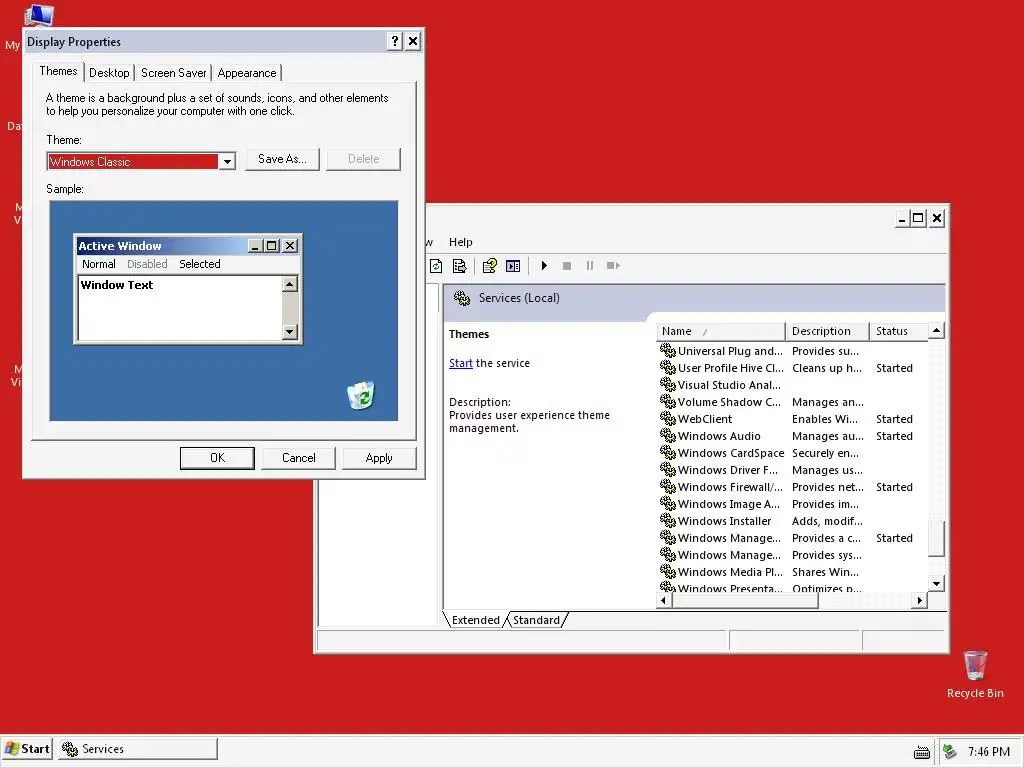This screenshot has width=1024, height=768.
Task: Click Started status of Windows Firewall row
Action: [x=894, y=487]
